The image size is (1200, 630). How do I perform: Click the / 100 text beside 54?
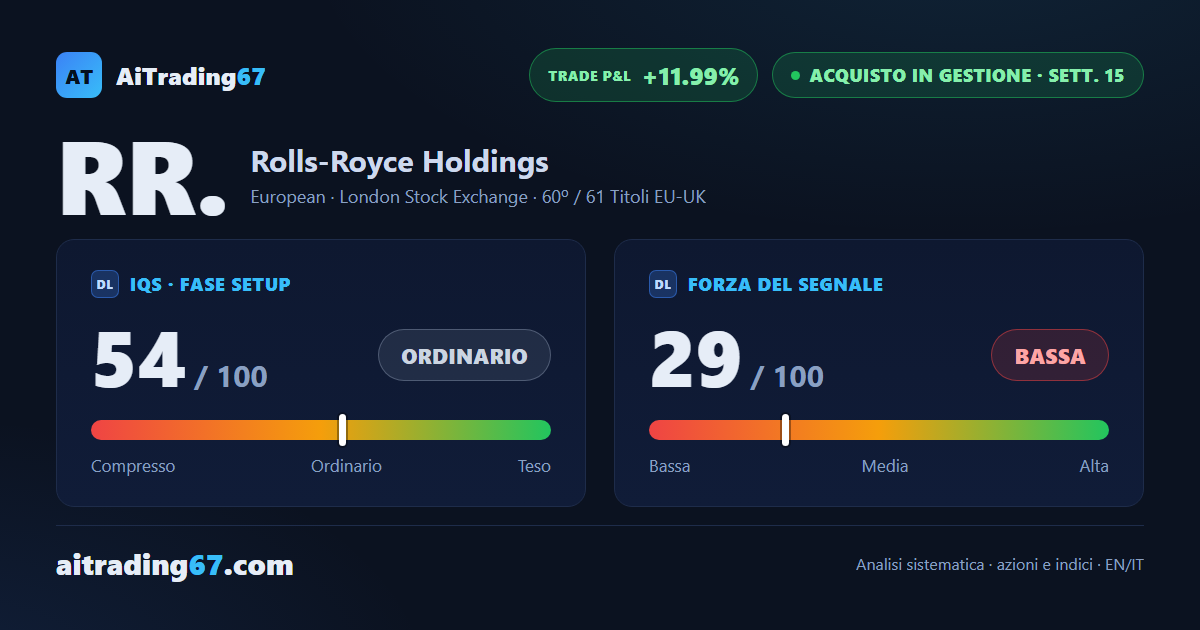(x=231, y=377)
